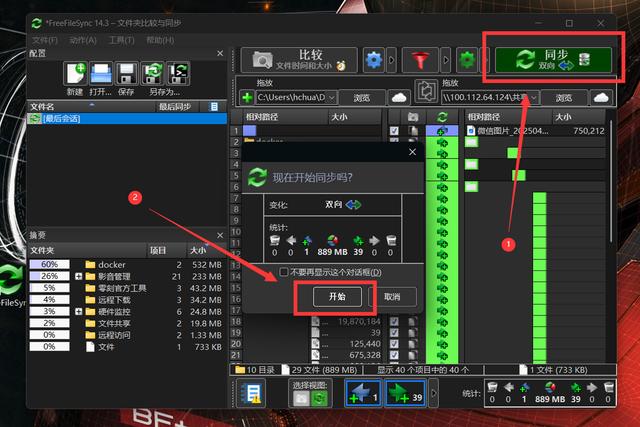Expand the 影音管理 folder tree node
The image size is (640, 427).
pos(79,276)
